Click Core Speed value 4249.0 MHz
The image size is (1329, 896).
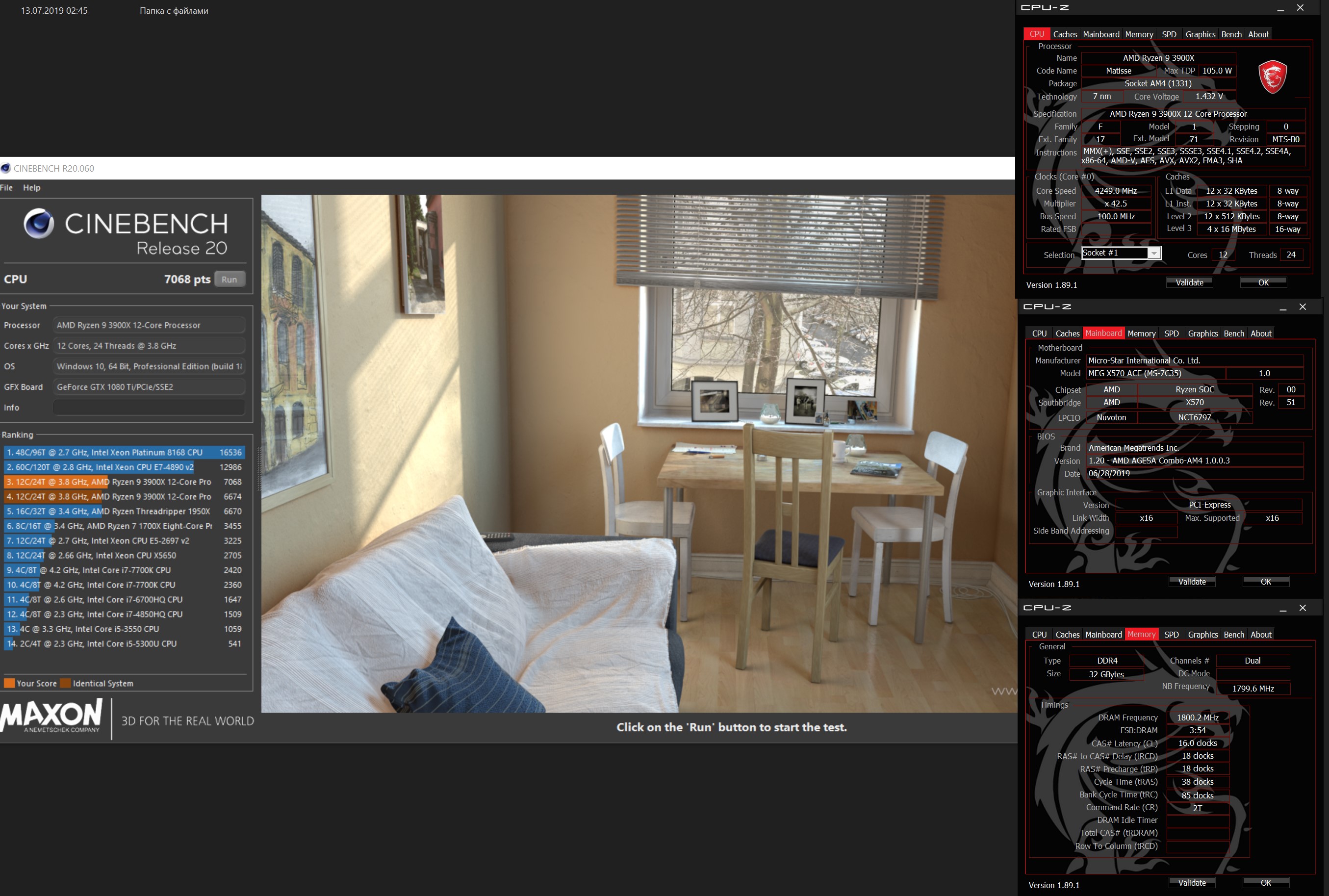[1115, 191]
